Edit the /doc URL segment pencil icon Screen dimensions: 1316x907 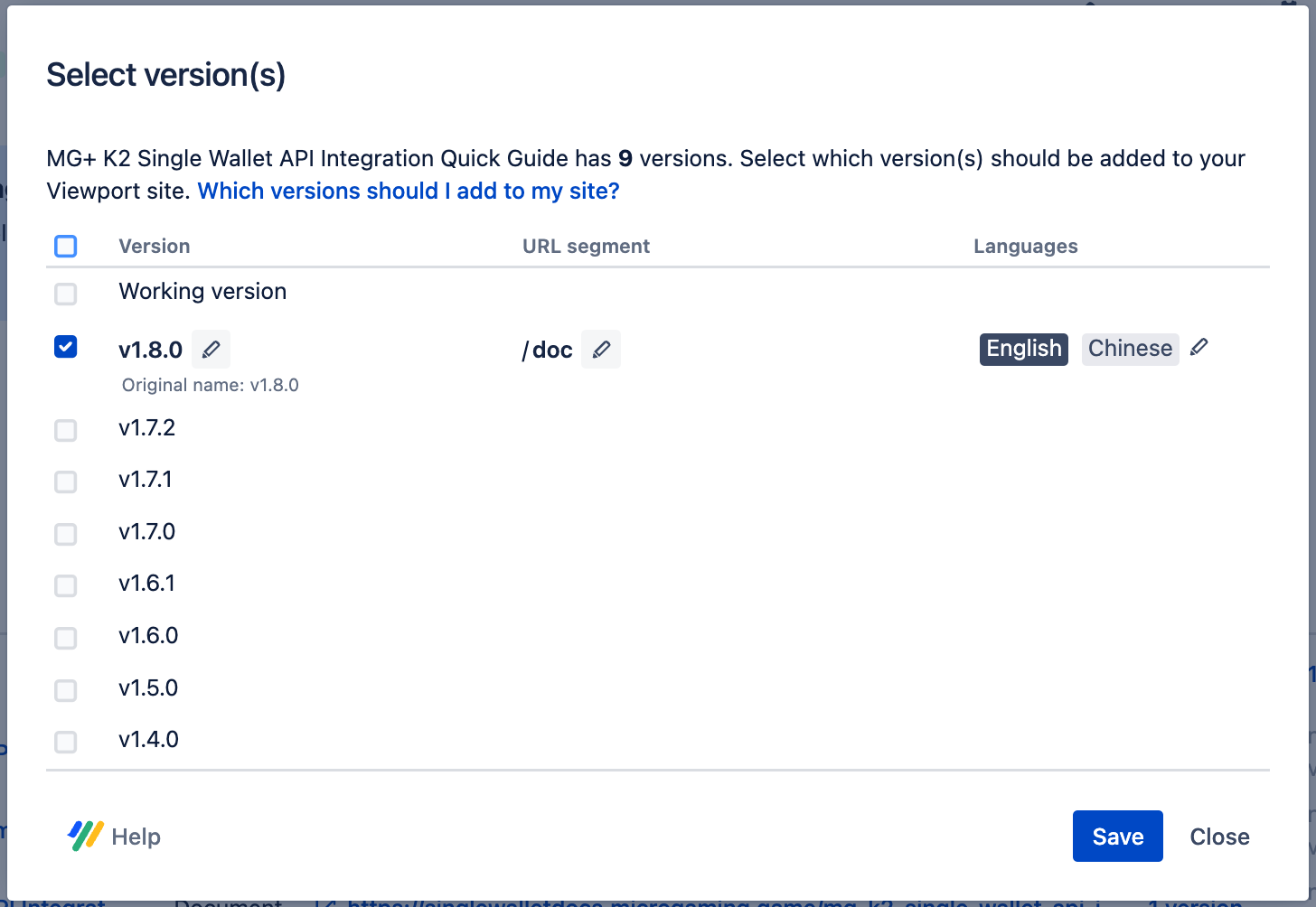tap(601, 350)
